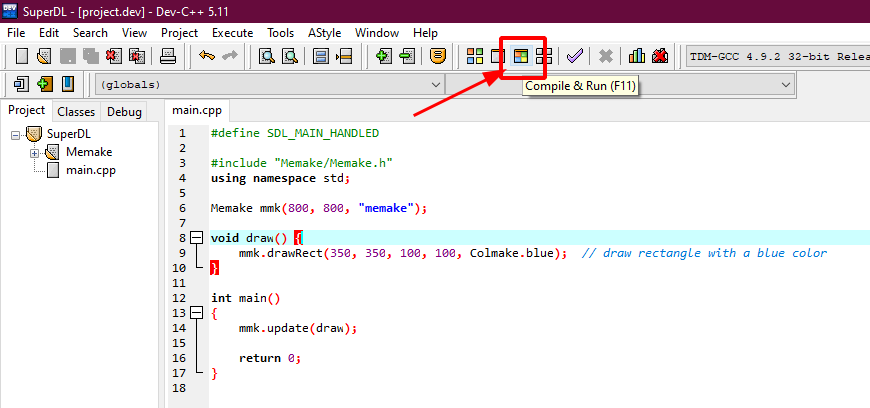
Task: Switch to the Classes tab
Action: [76, 112]
